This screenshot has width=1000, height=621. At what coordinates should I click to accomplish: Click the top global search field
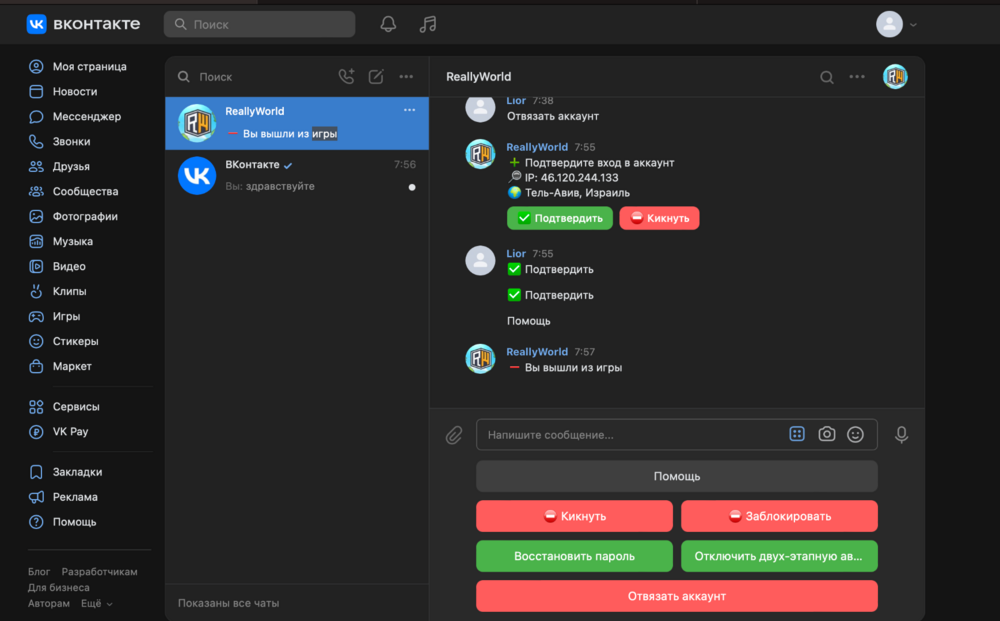click(260, 24)
